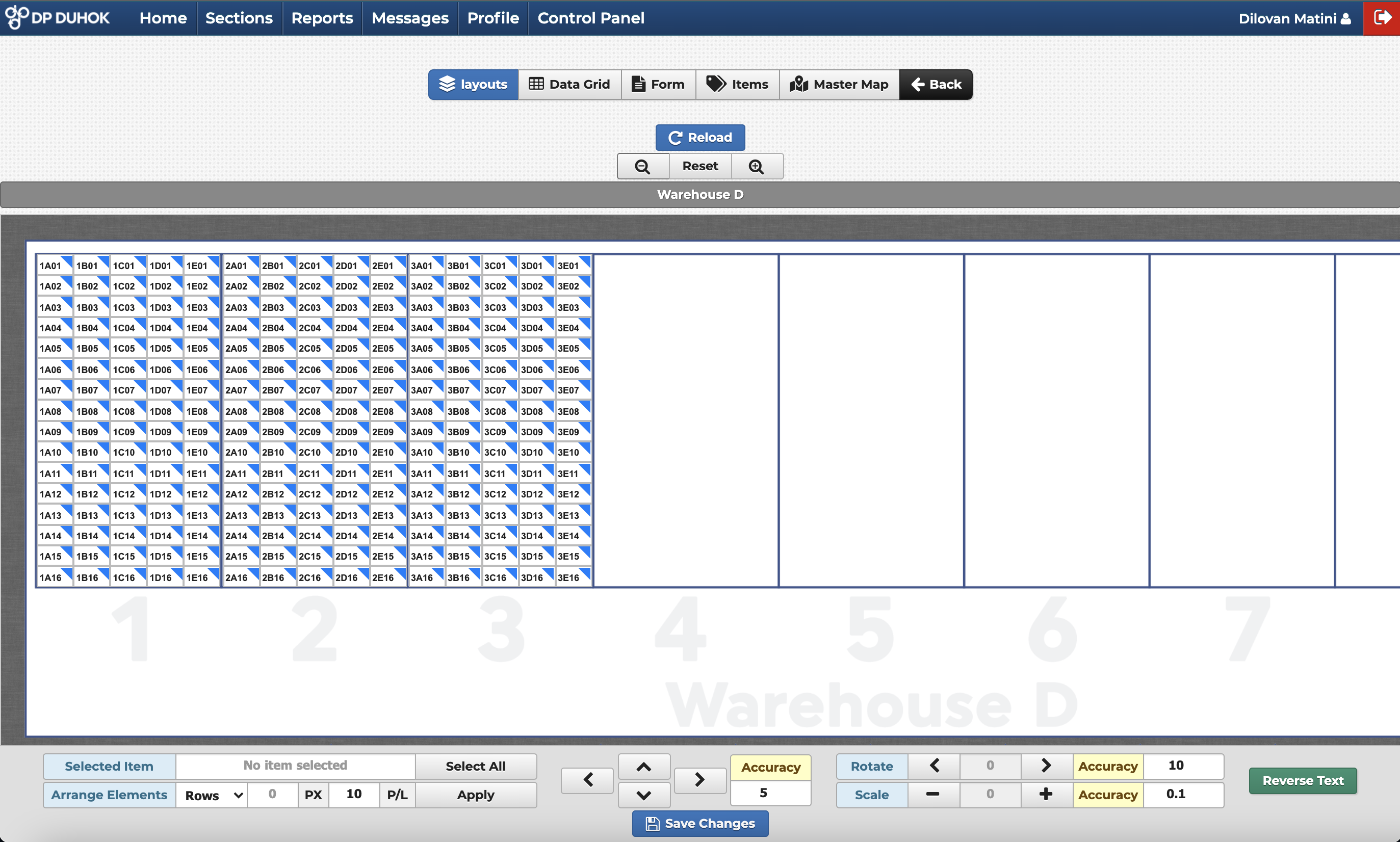This screenshot has height=842, width=1400.
Task: Move selection left with arrow button
Action: 587,780
